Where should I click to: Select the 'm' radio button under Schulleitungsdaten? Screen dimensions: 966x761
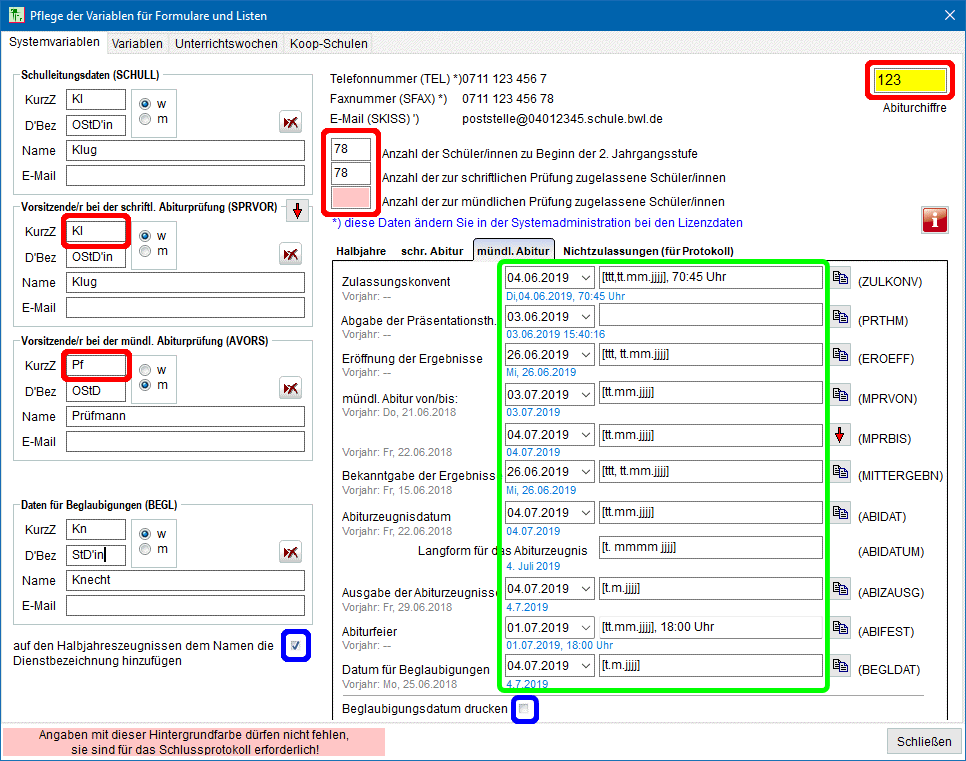coord(146,119)
